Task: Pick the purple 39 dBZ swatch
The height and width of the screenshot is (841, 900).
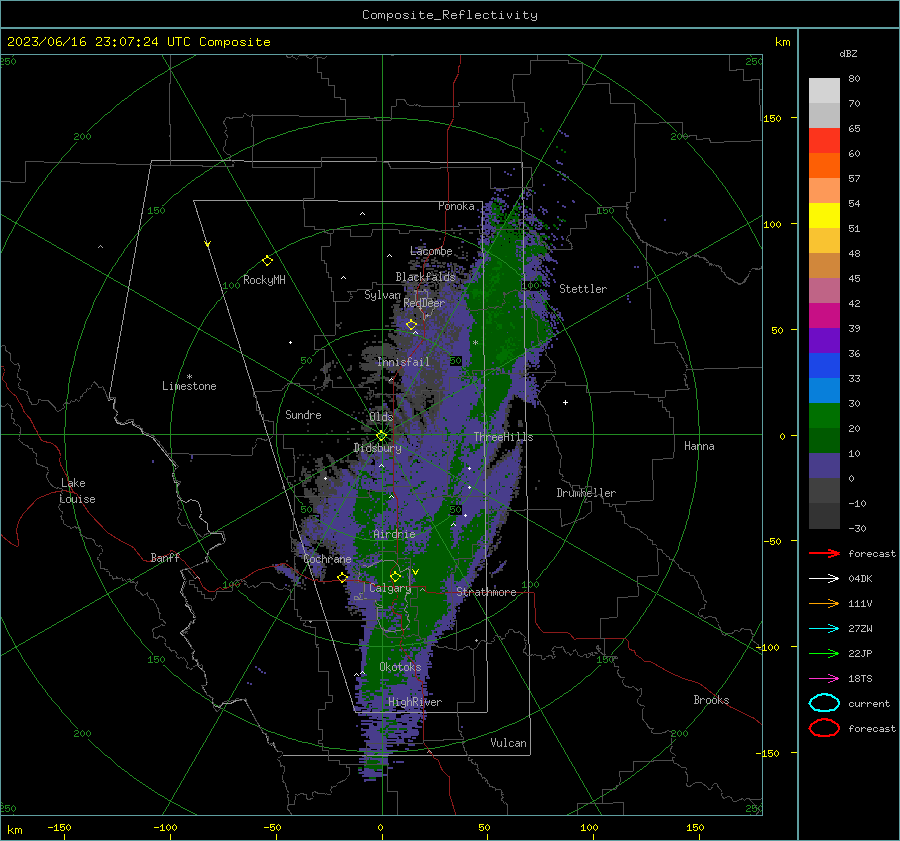Action: pyautogui.click(x=824, y=340)
